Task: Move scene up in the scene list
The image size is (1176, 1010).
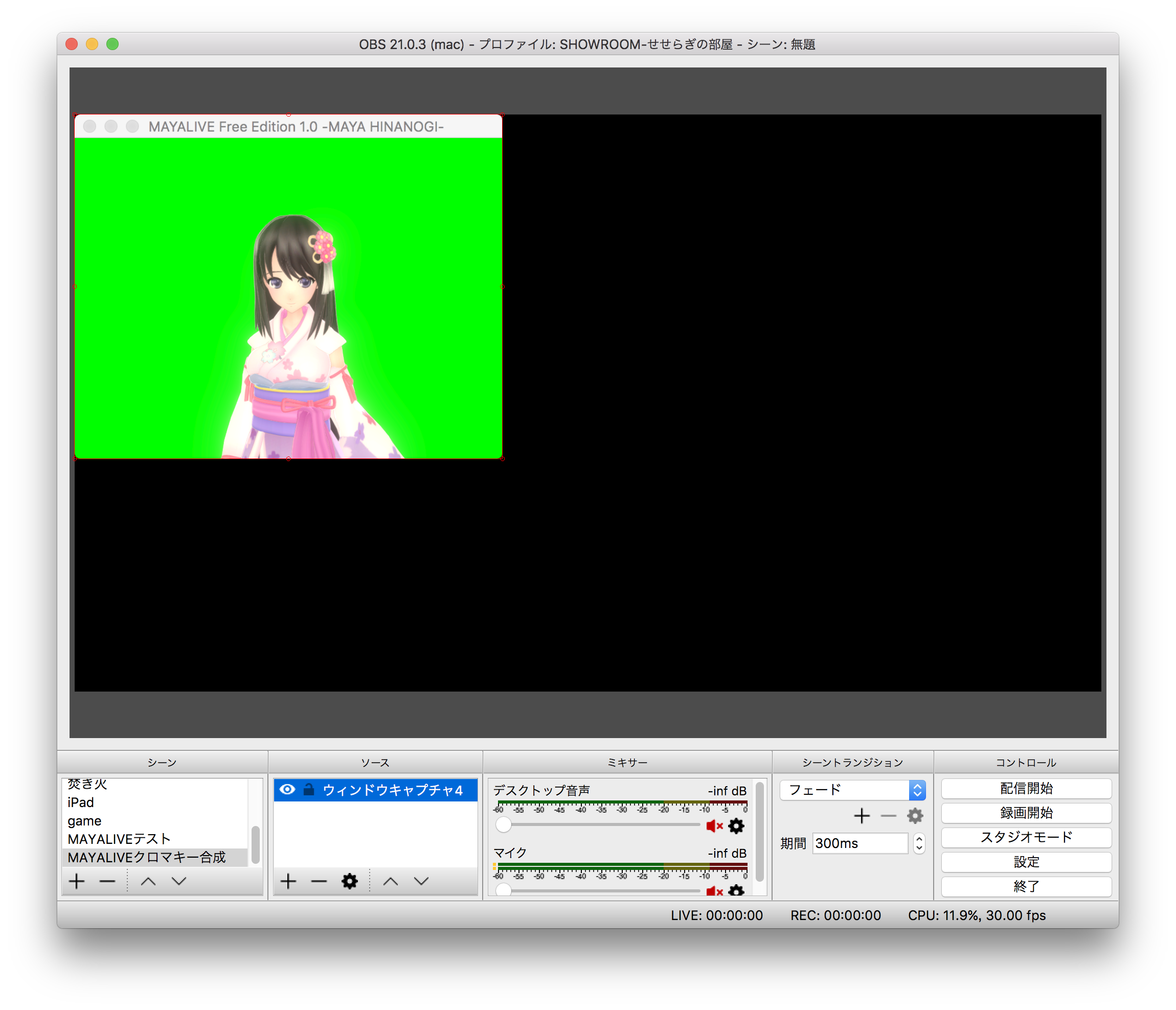Action: pos(148,881)
